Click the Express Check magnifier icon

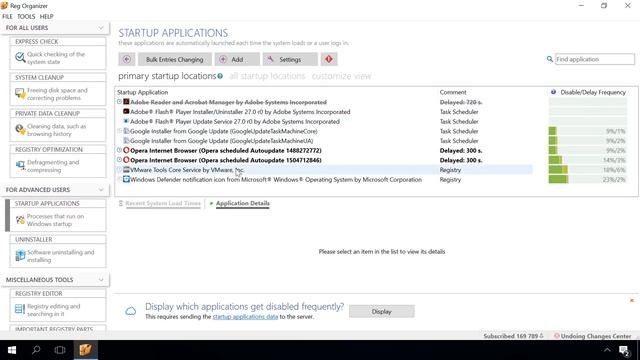[x=20, y=58]
